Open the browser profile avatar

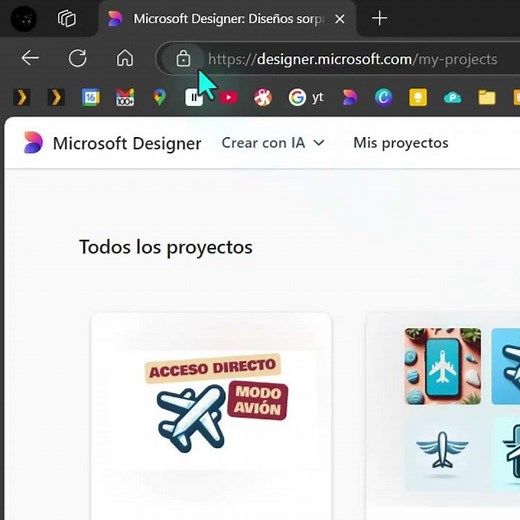[23, 18]
